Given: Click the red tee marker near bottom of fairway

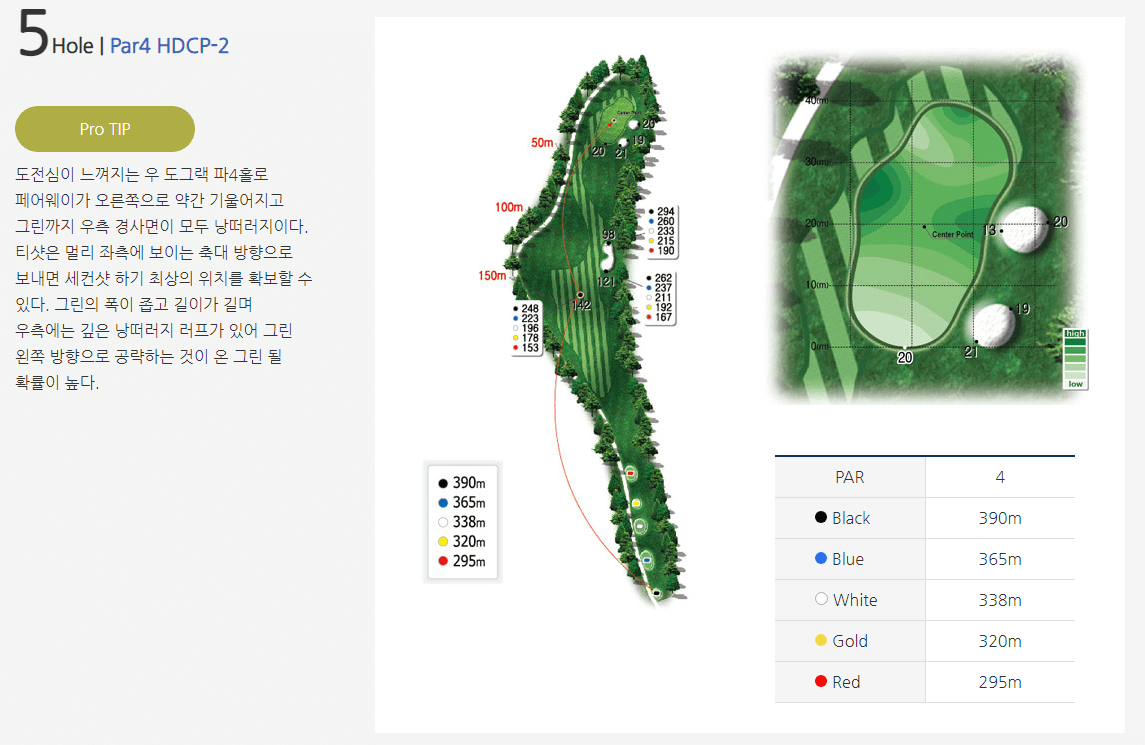Looking at the screenshot, I should pyautogui.click(x=630, y=473).
